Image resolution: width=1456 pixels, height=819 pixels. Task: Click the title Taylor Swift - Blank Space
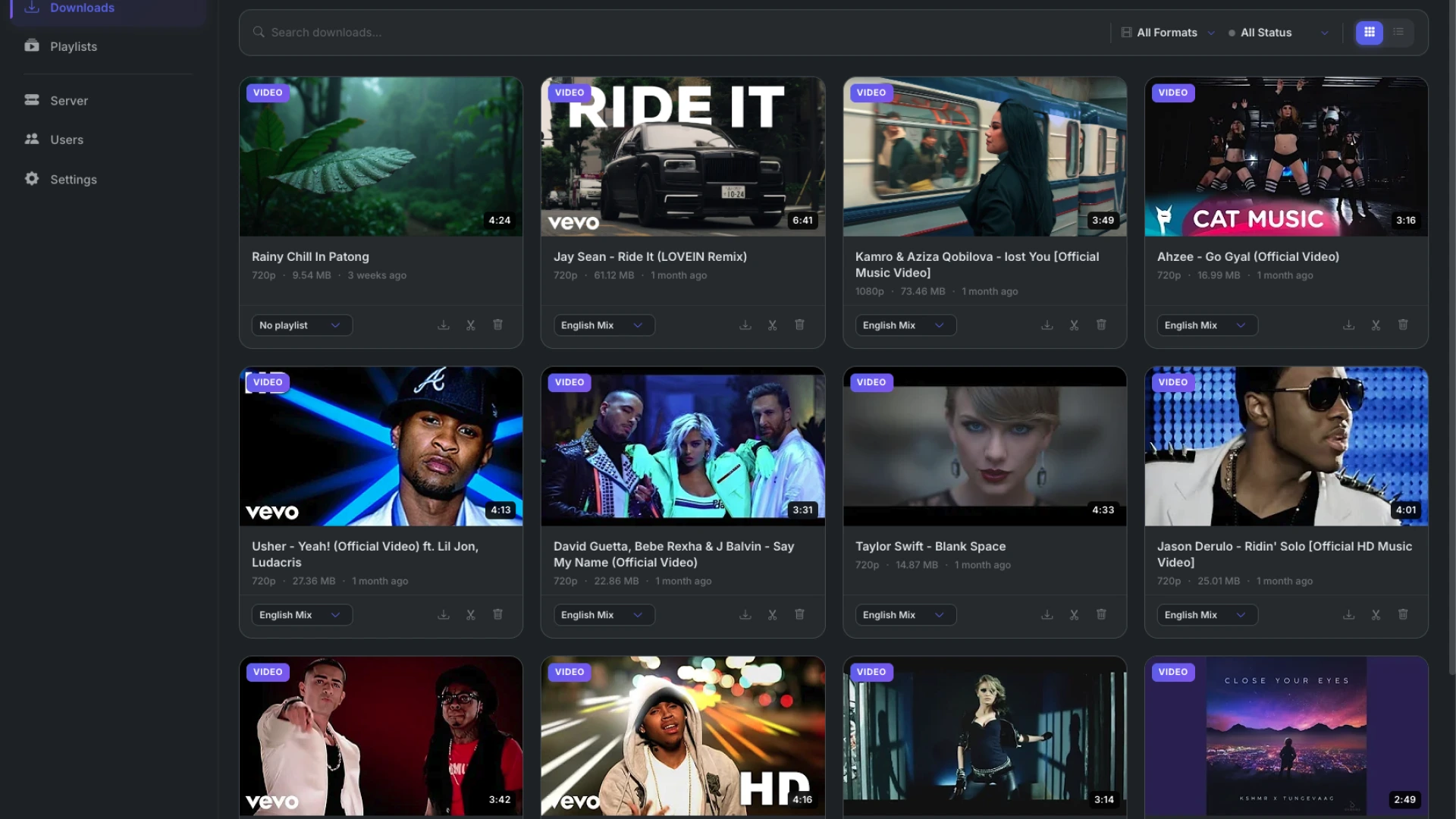tap(930, 547)
